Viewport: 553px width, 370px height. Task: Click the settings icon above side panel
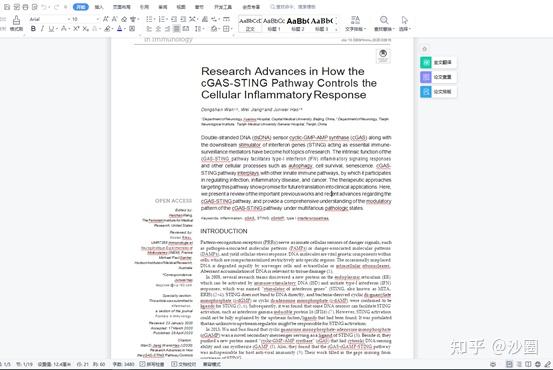425,48
